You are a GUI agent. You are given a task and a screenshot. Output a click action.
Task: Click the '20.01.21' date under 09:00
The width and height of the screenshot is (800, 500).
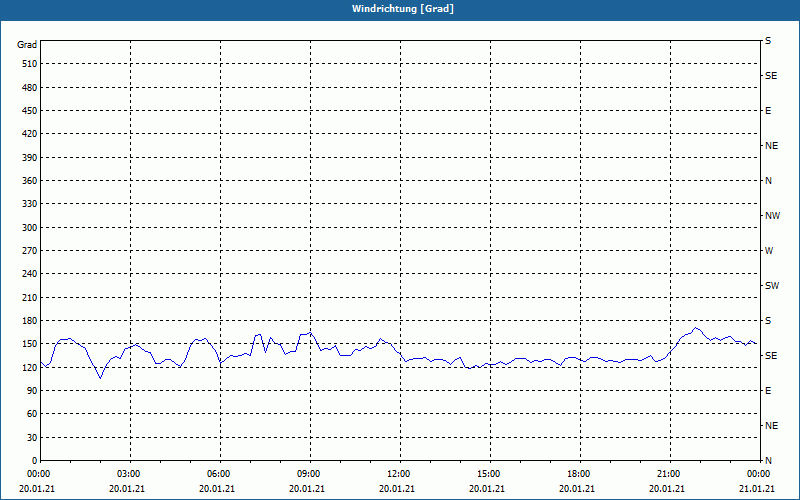coord(307,488)
